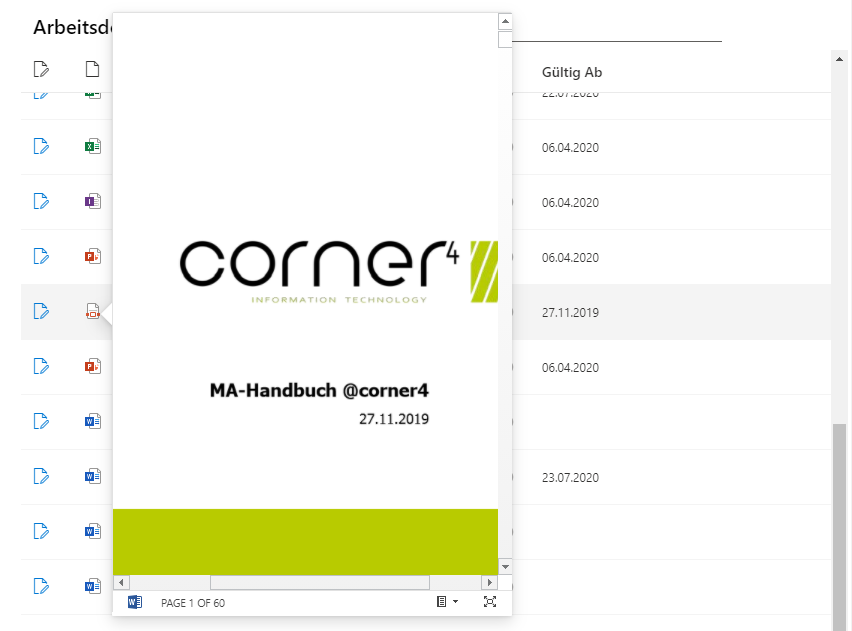This screenshot has width=852, height=631.
Task: Click Word file icon in 23.07.2020 row
Action: pyautogui.click(x=93, y=477)
